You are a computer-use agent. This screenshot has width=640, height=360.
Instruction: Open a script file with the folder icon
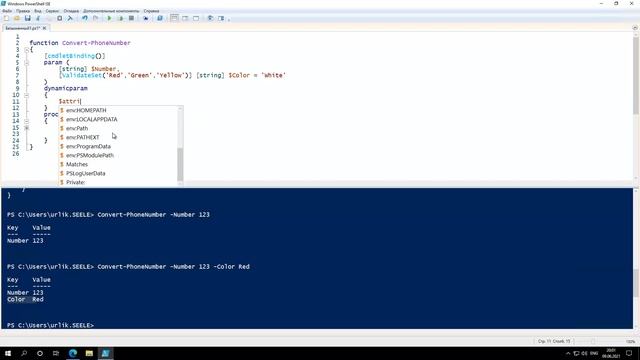tap(17, 18)
